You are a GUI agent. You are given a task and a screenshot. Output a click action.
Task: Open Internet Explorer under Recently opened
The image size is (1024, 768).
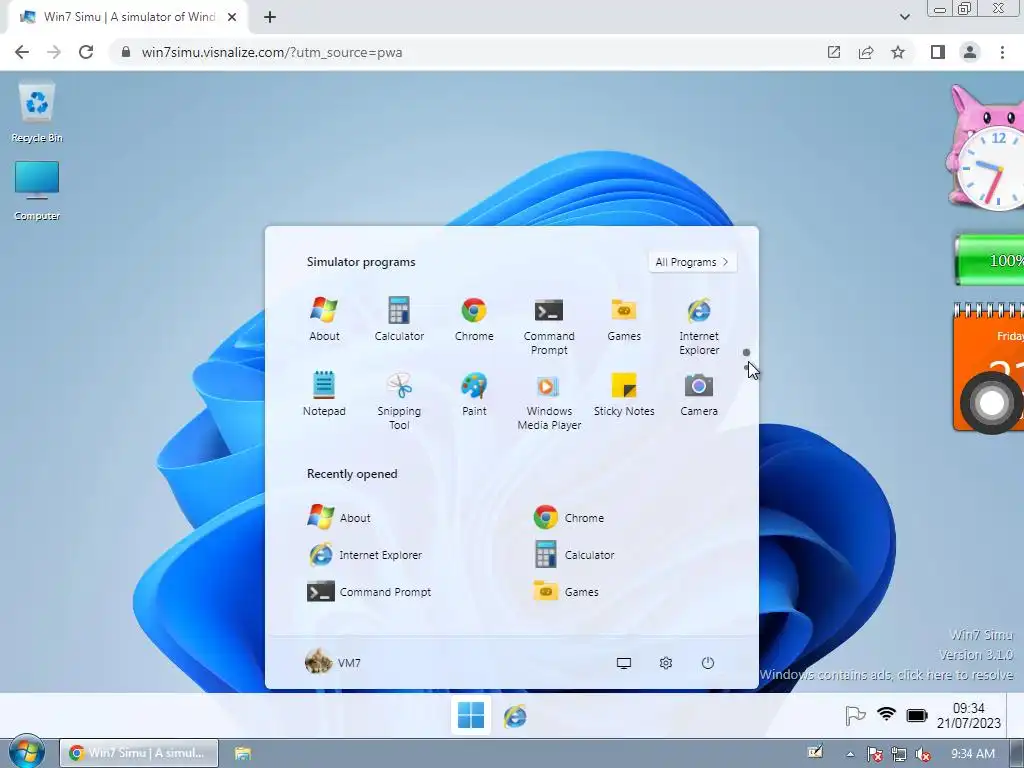pyautogui.click(x=365, y=554)
